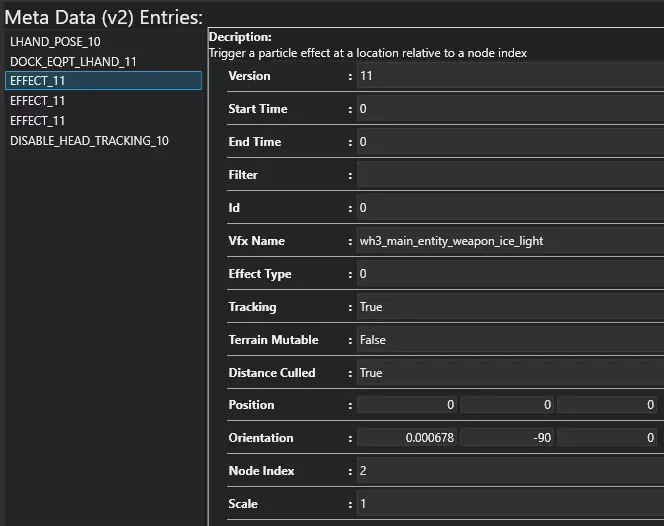Viewport: 664px width, 526px height.
Task: Open the DISABLE_HEAD_TRACKING_10 entry
Action: [89, 141]
